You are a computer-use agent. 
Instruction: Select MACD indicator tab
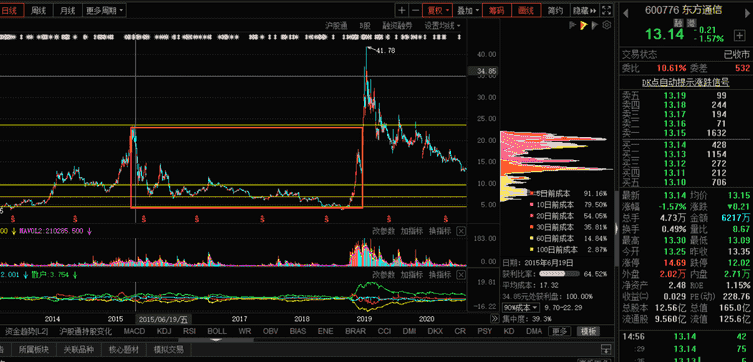tap(134, 331)
